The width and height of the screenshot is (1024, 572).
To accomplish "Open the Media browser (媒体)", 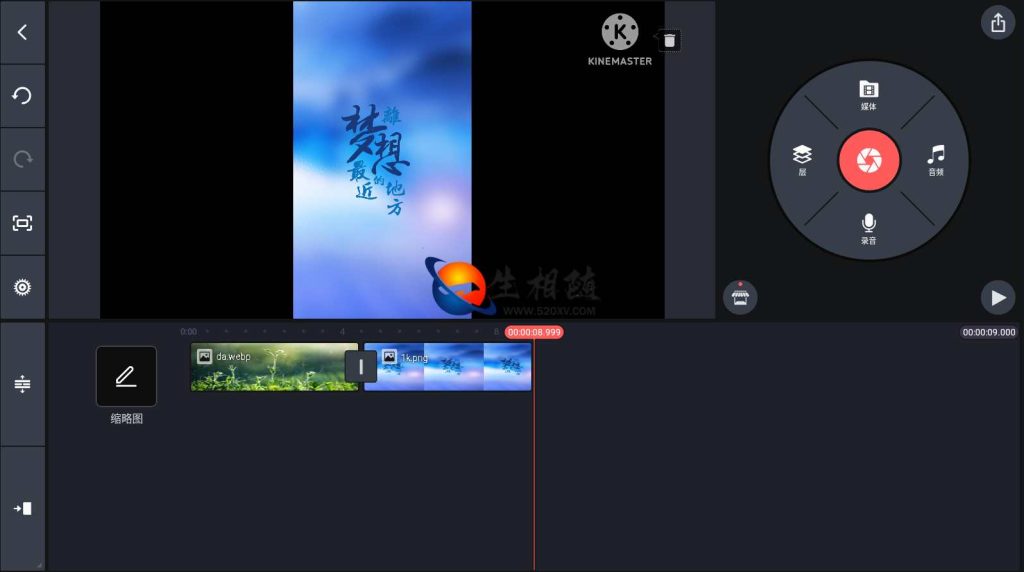I will click(x=869, y=95).
